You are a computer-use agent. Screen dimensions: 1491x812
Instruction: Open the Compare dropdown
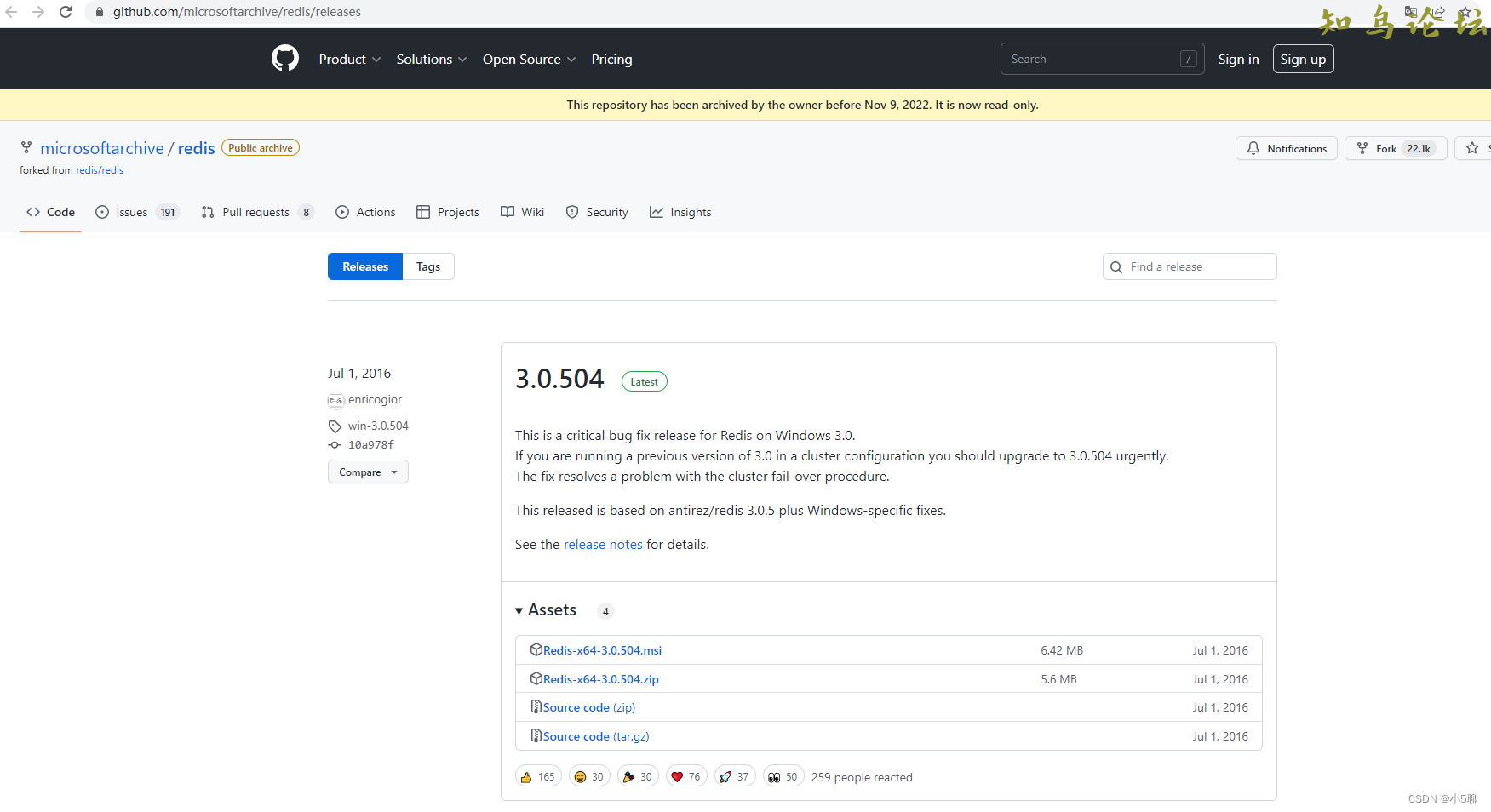coord(368,472)
